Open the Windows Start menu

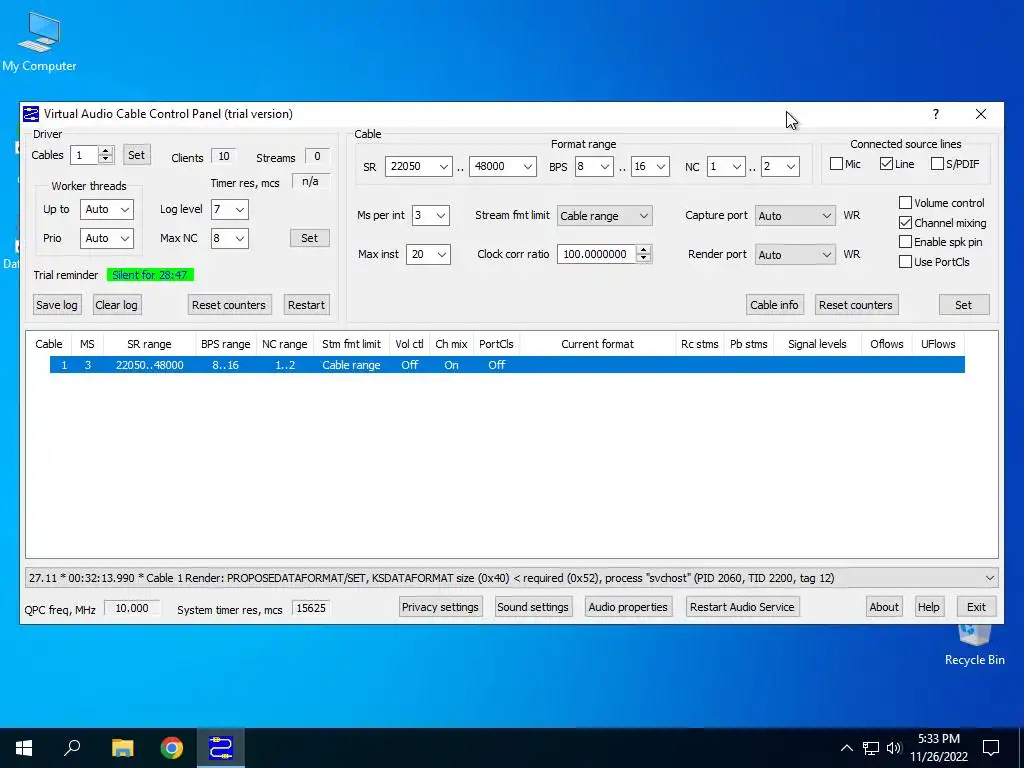click(x=24, y=748)
